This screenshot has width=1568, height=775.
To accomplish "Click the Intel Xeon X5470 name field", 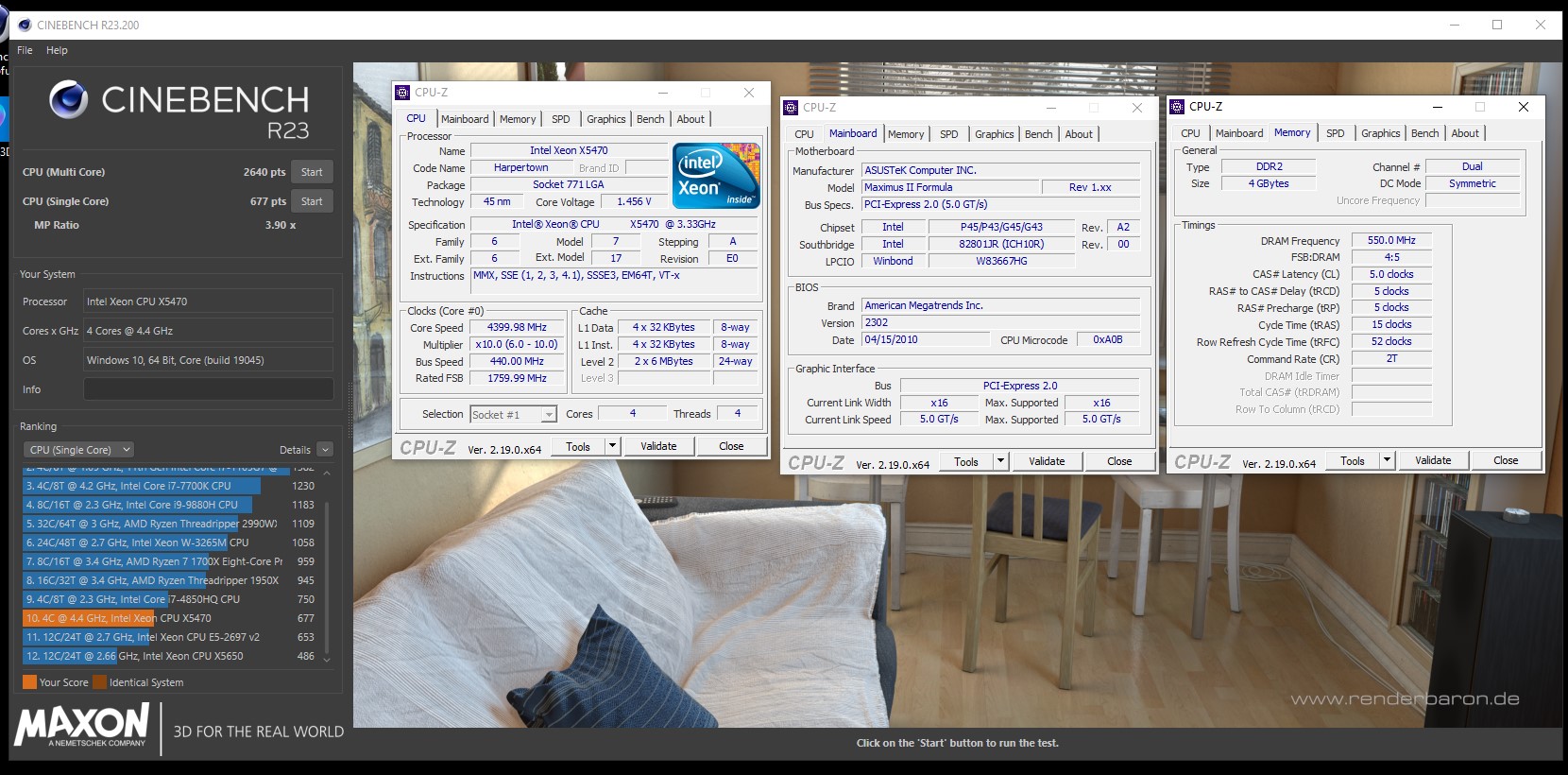I will 569,150.
